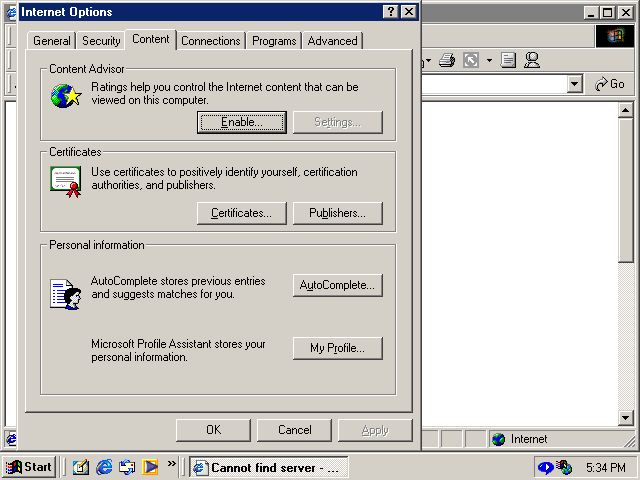
Task: Click the disabled Settings... button
Action: tap(338, 122)
